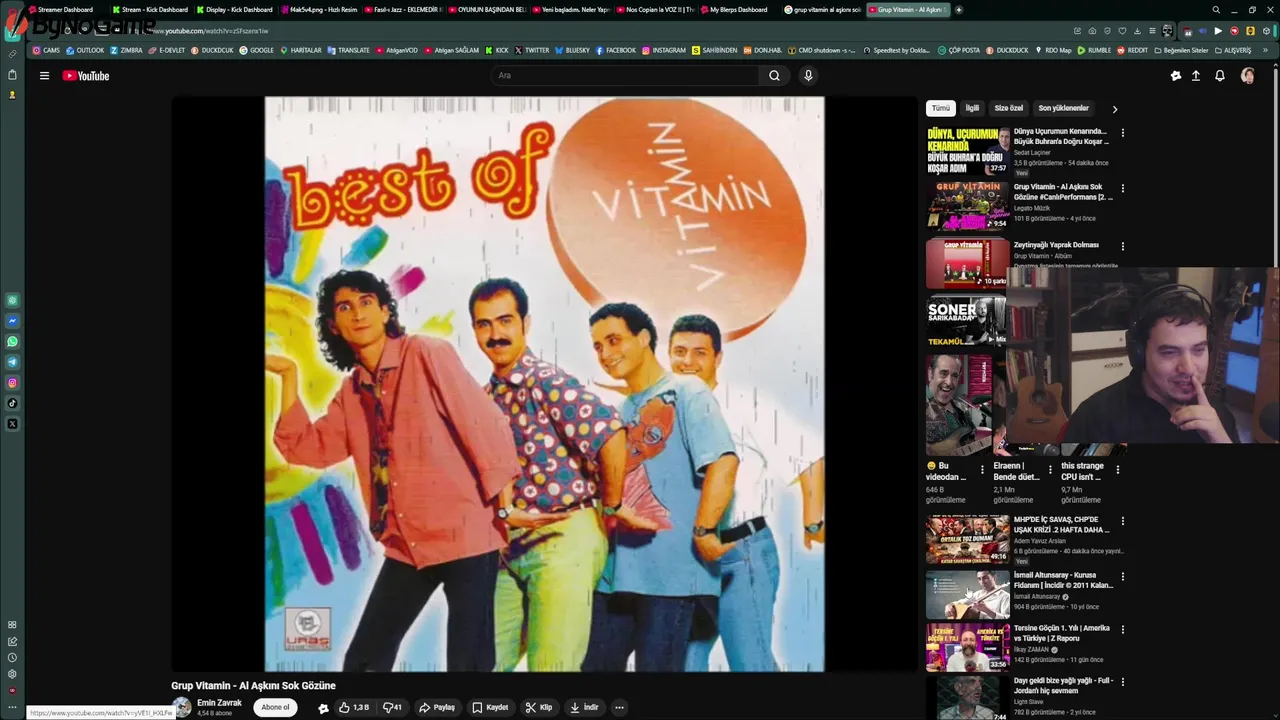
Task: Open options for Dayı geldi bize yağlı yağlı
Action: 1122,682
